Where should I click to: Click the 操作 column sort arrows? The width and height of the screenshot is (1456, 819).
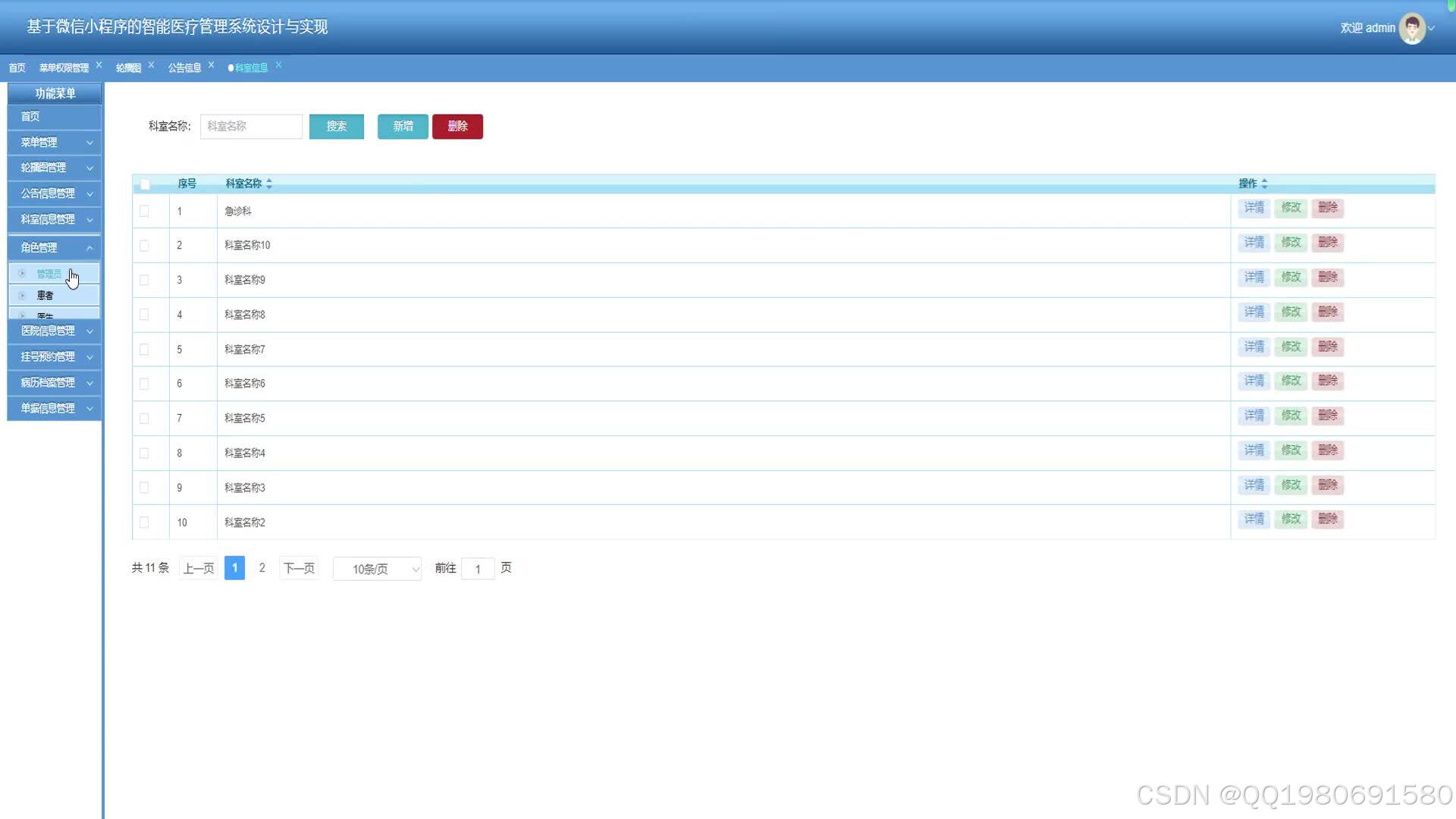(1264, 184)
